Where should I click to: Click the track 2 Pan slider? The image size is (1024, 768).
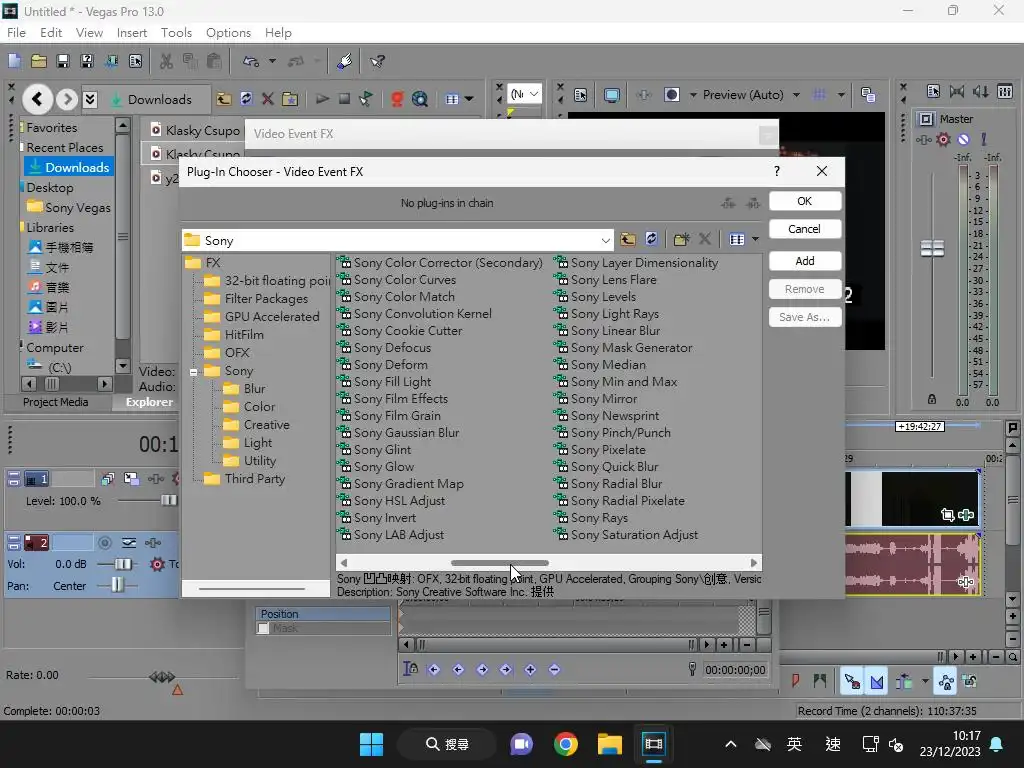coord(118,585)
